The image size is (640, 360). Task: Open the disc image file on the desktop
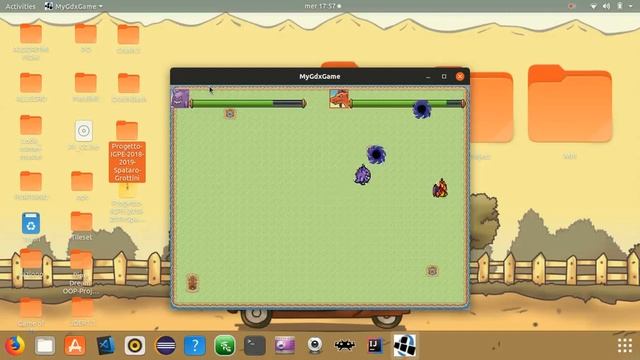point(84,131)
